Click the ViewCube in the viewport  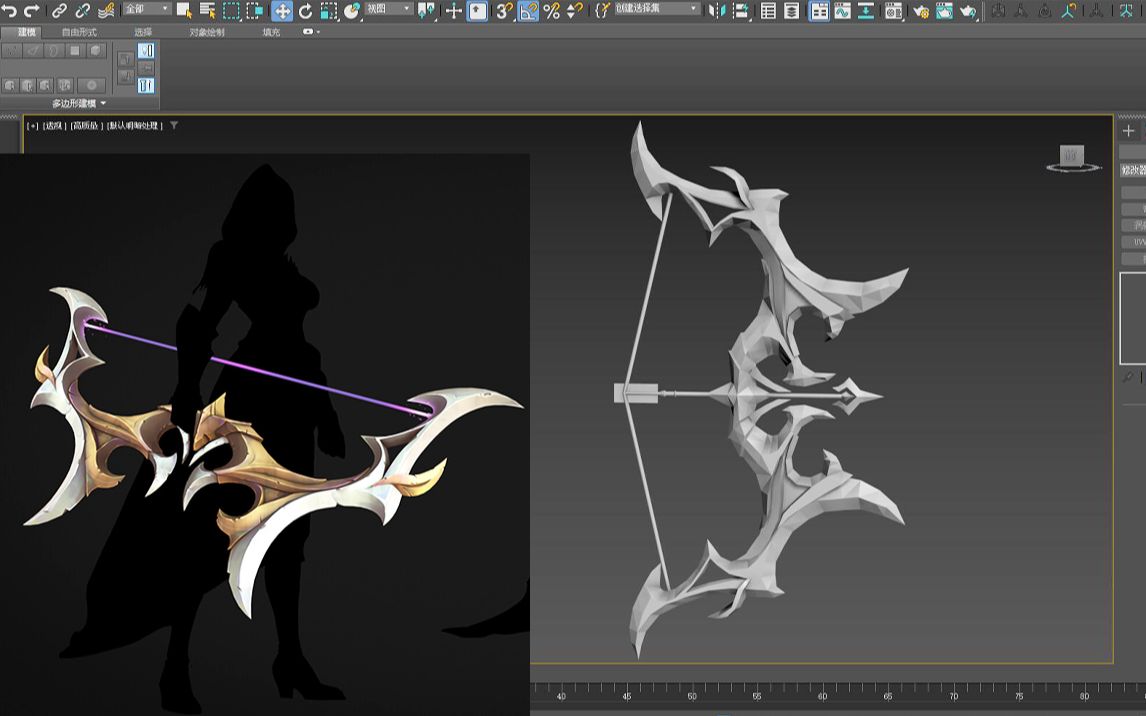point(1072,156)
